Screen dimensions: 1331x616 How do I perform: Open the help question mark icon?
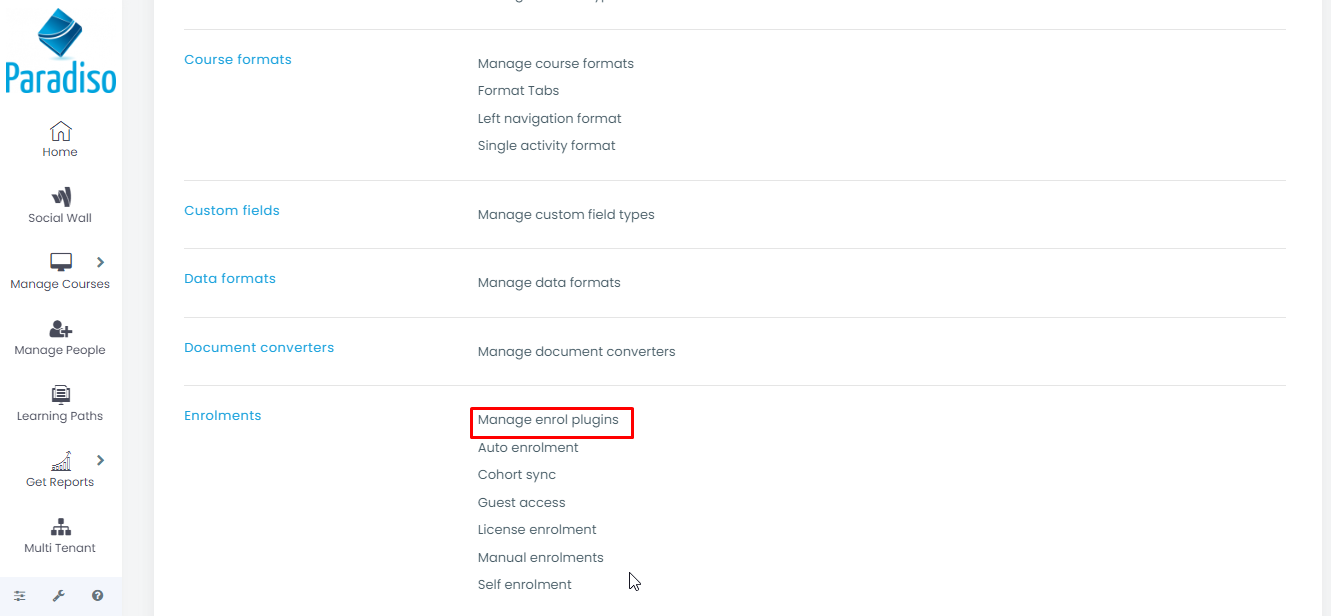pos(98,596)
